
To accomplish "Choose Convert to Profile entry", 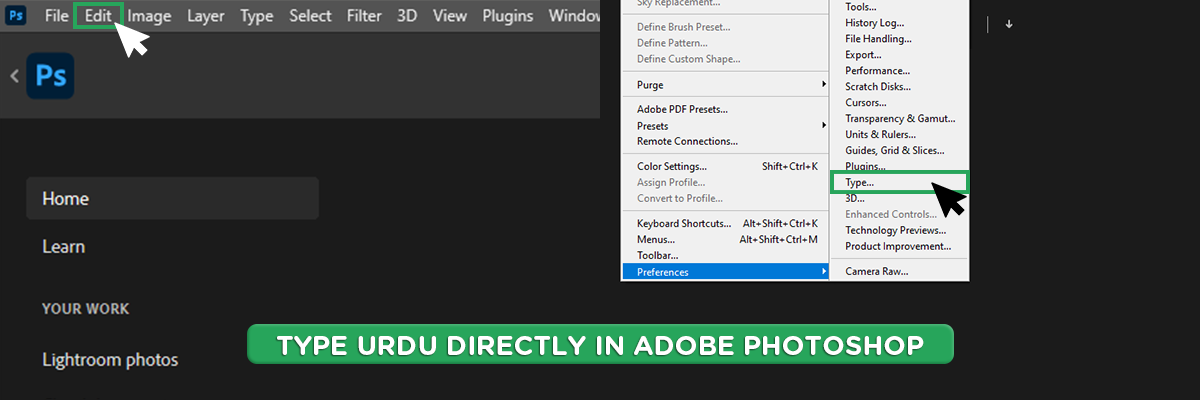I will (x=682, y=198).
